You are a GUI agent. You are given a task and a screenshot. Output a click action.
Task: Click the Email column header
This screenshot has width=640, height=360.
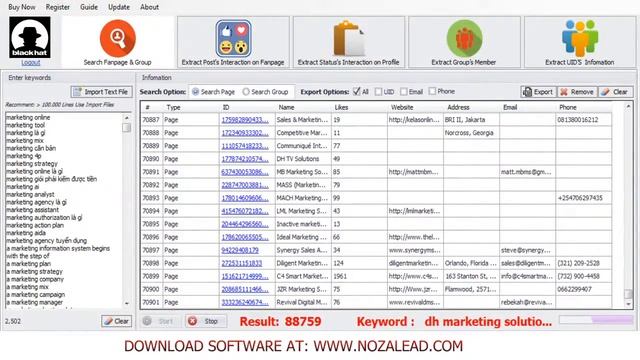coord(527,107)
